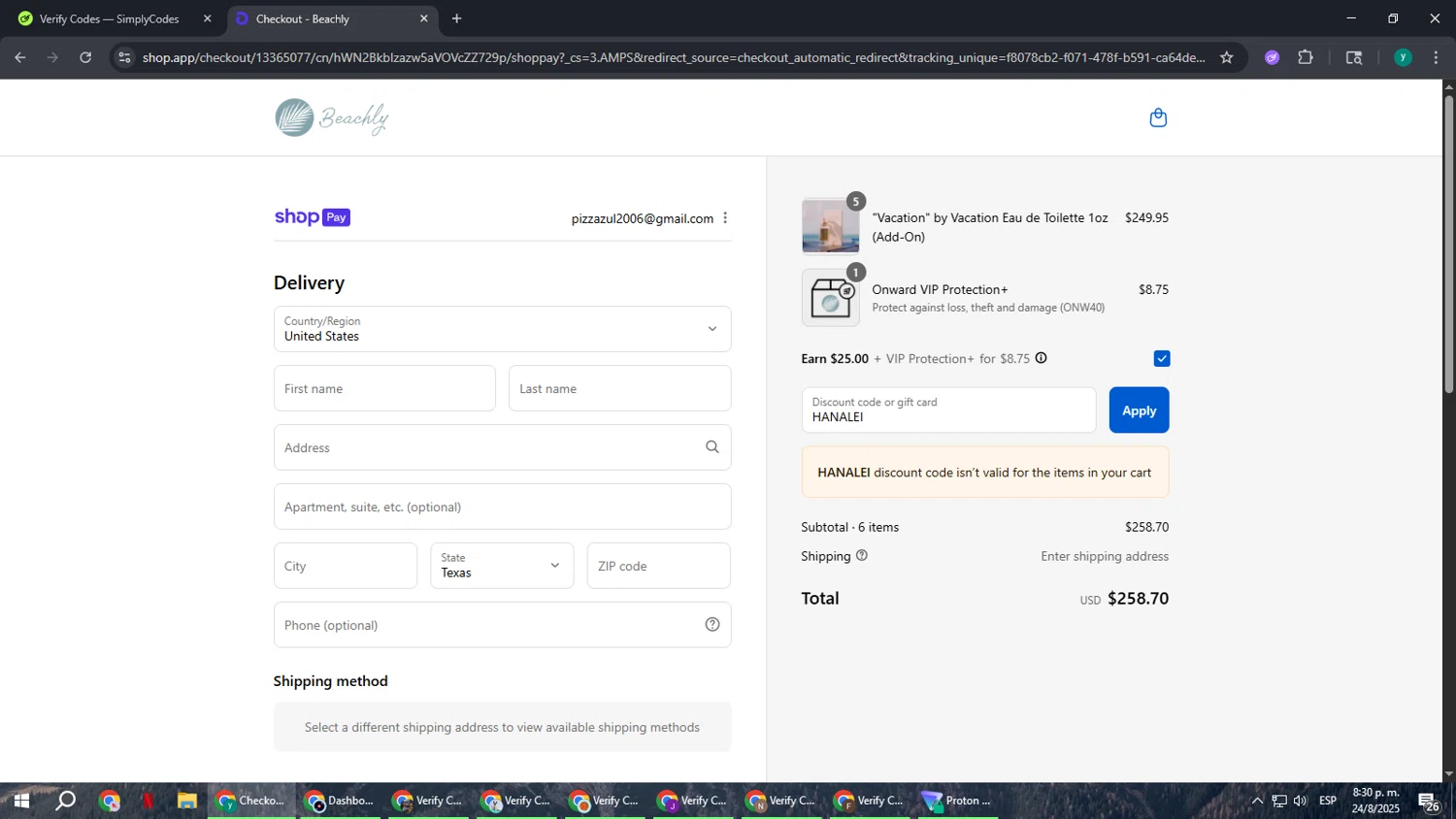Click into the First name field

pos(384,388)
